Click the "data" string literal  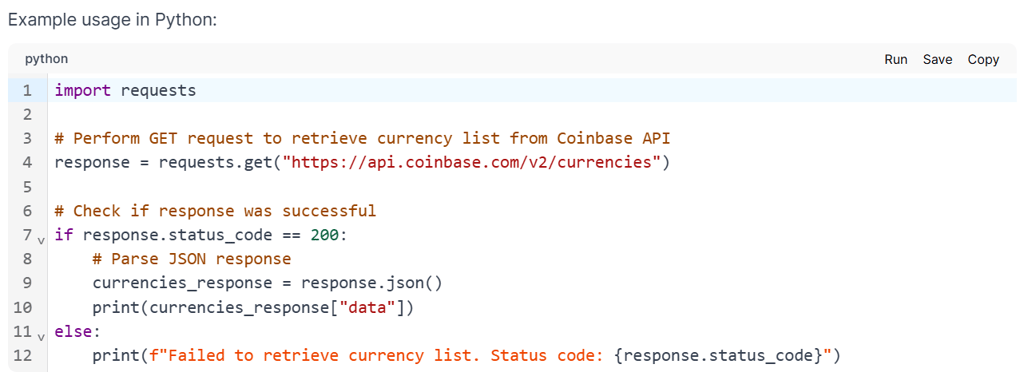(367, 308)
